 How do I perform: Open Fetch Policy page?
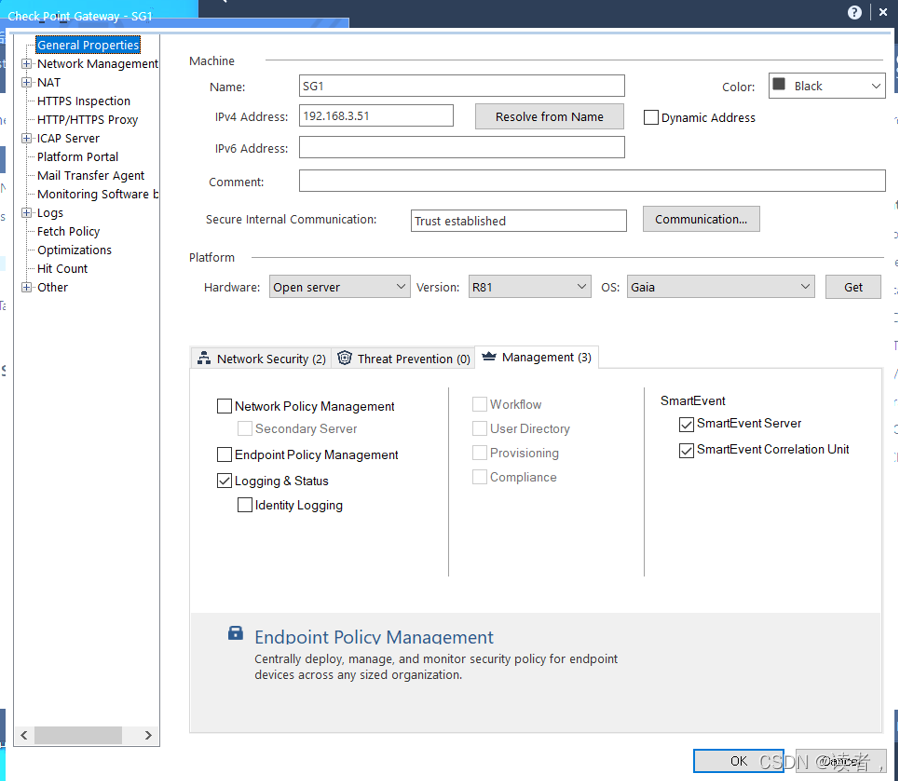pyautogui.click(x=68, y=231)
